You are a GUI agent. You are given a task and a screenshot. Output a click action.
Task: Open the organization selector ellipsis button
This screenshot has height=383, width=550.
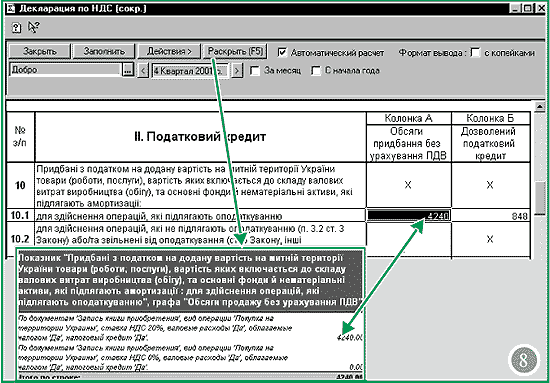tap(128, 70)
